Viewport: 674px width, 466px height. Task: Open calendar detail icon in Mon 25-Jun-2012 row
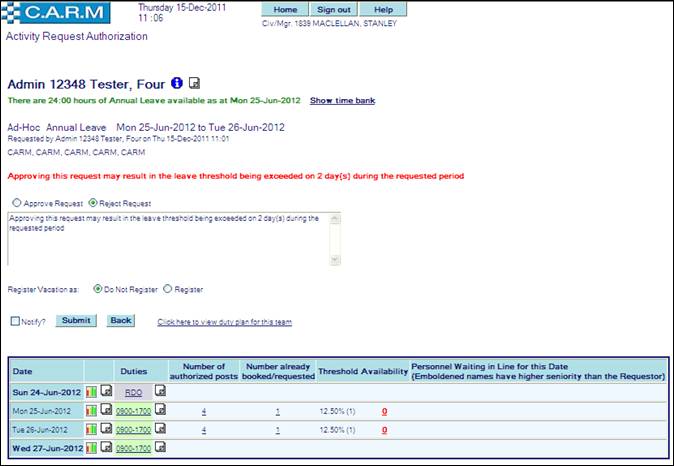click(x=107, y=410)
